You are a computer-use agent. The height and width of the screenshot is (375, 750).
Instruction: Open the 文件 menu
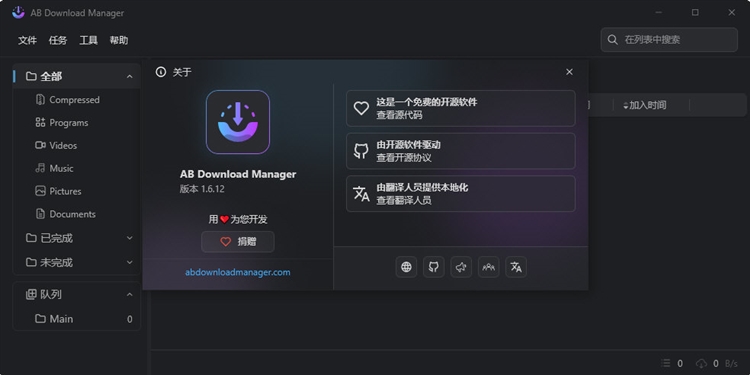[x=27, y=41]
